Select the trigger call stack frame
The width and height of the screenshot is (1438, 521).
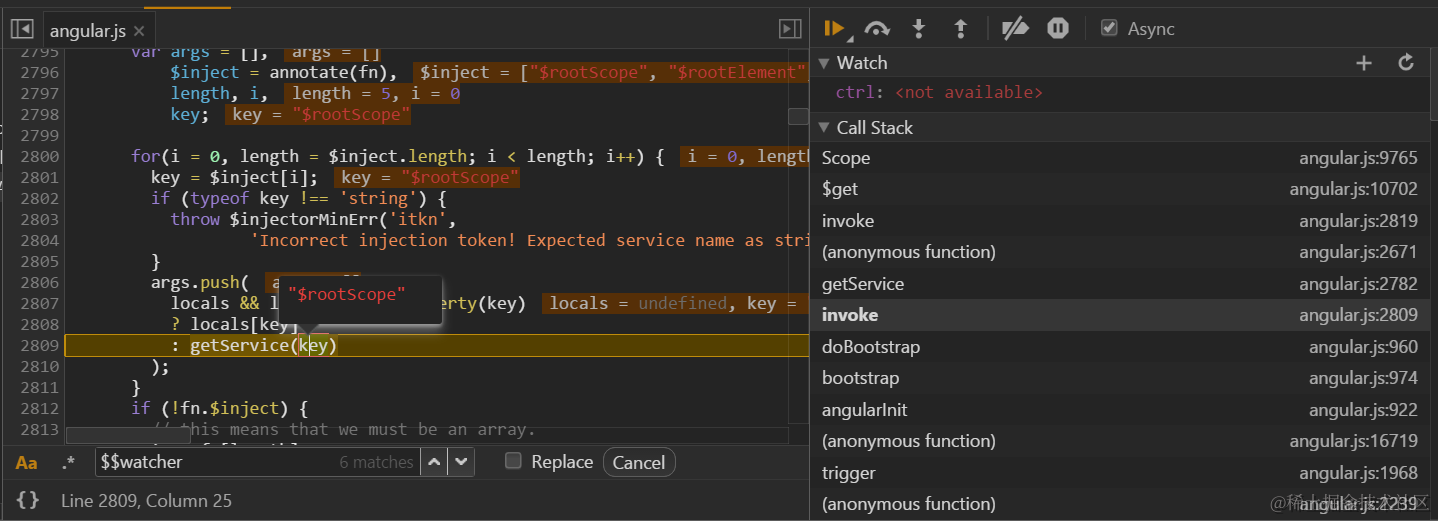pyautogui.click(x=1120, y=473)
